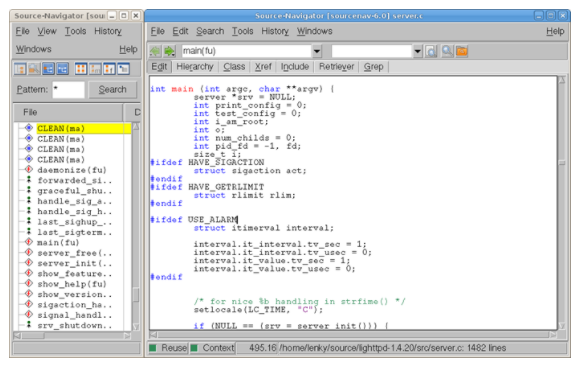Click the variable icon beside srv_shutdown.. row
Screen dimensions: 584x369
coord(29,325)
